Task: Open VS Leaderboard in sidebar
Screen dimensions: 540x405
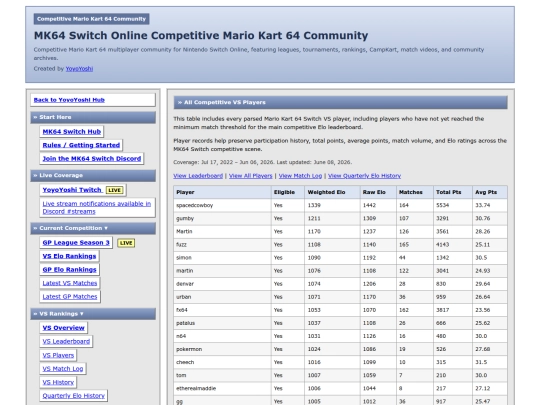Action: pos(66,341)
